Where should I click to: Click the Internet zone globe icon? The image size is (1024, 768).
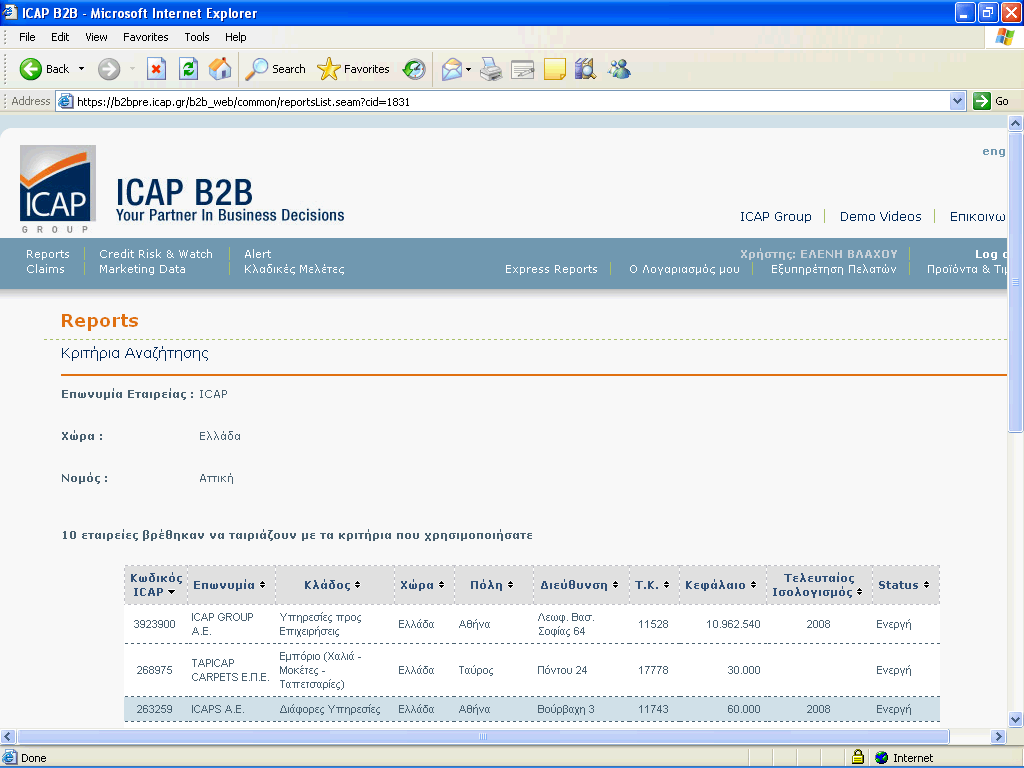click(882, 758)
